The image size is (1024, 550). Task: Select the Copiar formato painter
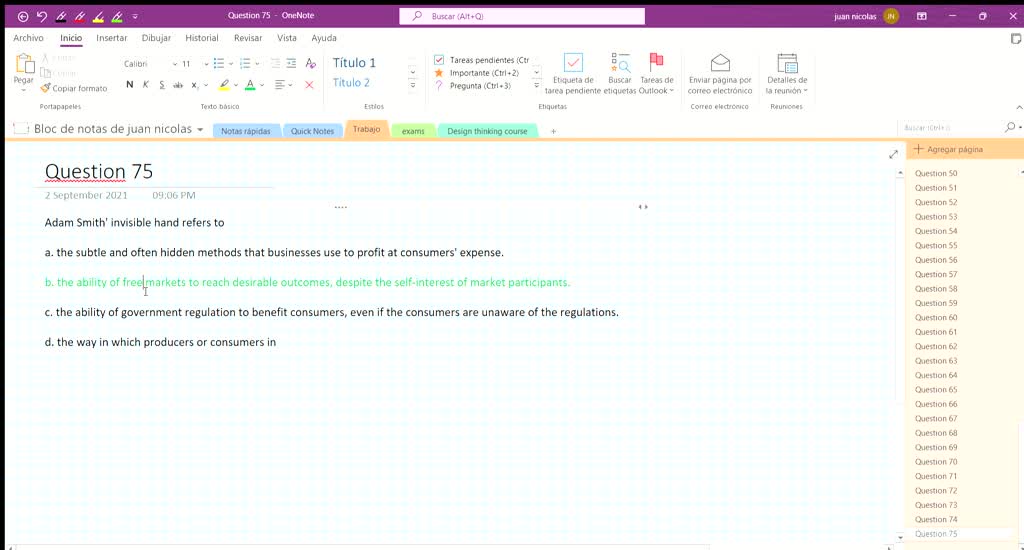73,88
